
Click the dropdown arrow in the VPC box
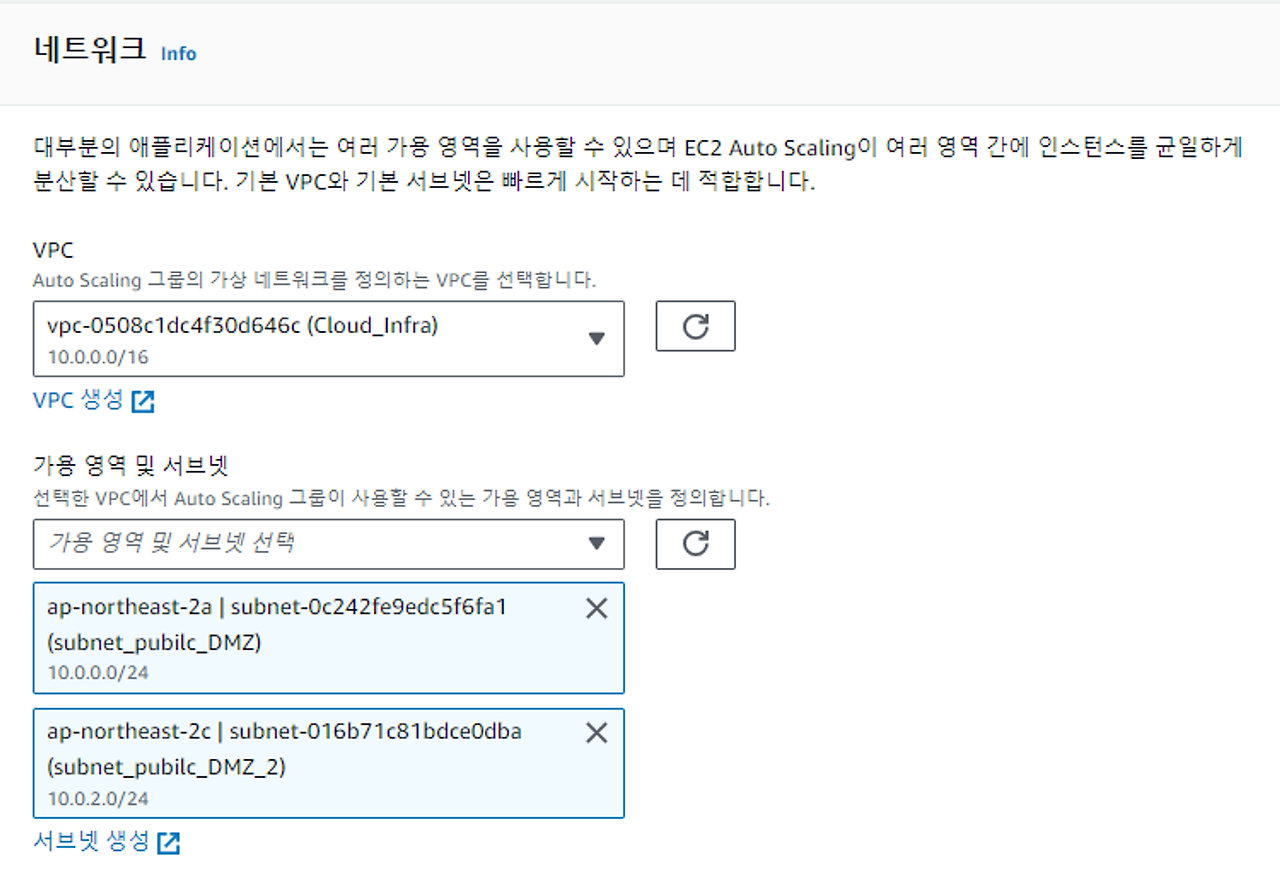click(597, 339)
